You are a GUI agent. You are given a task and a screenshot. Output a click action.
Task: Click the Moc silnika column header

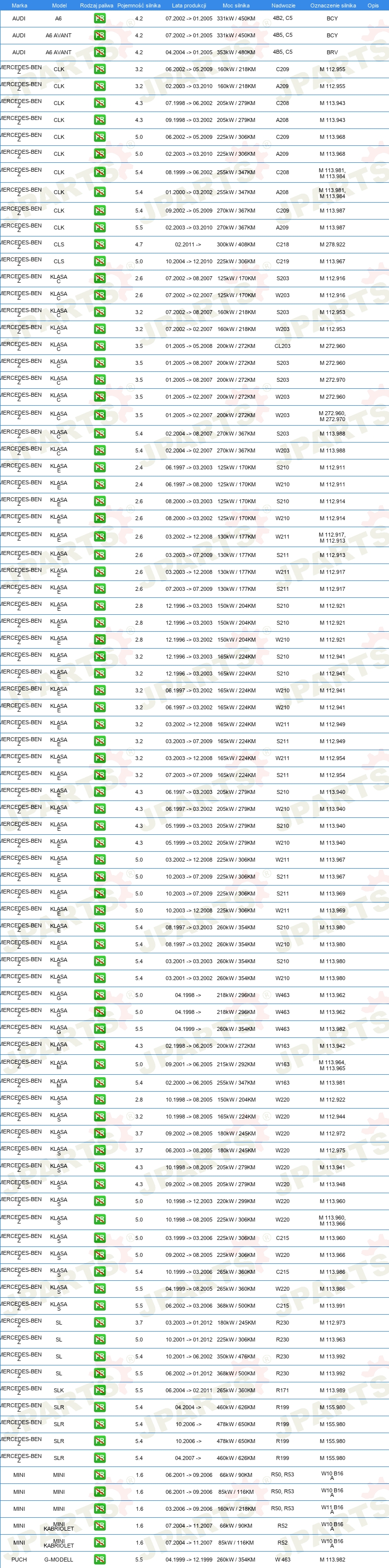click(236, 5)
